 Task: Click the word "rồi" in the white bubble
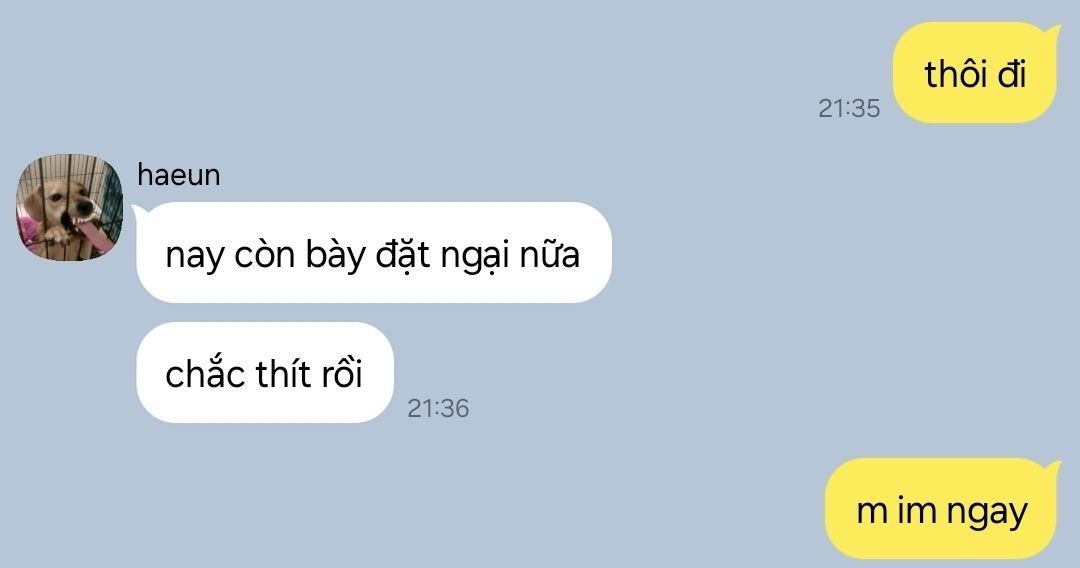pyautogui.click(x=339, y=373)
